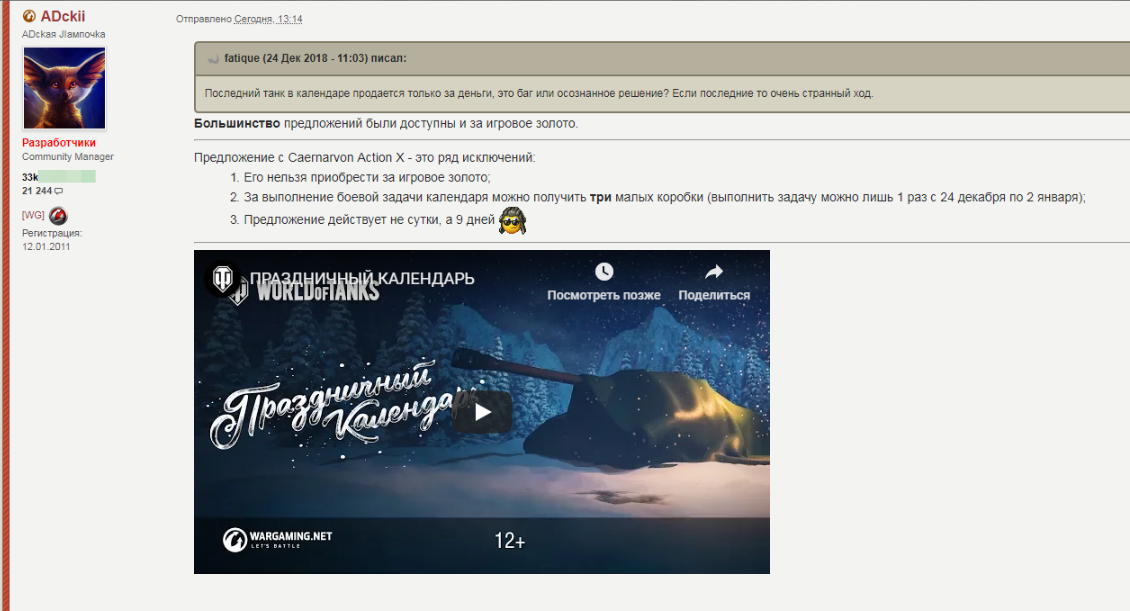The width and height of the screenshot is (1130, 611).
Task: Click the green reputation bar next to 33k
Action: [x=67, y=177]
